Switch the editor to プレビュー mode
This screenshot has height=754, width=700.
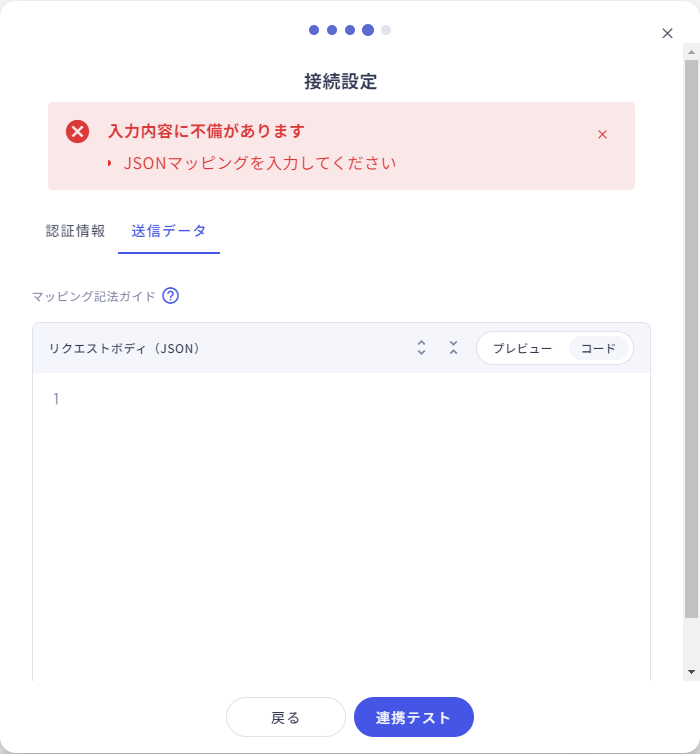coord(522,348)
